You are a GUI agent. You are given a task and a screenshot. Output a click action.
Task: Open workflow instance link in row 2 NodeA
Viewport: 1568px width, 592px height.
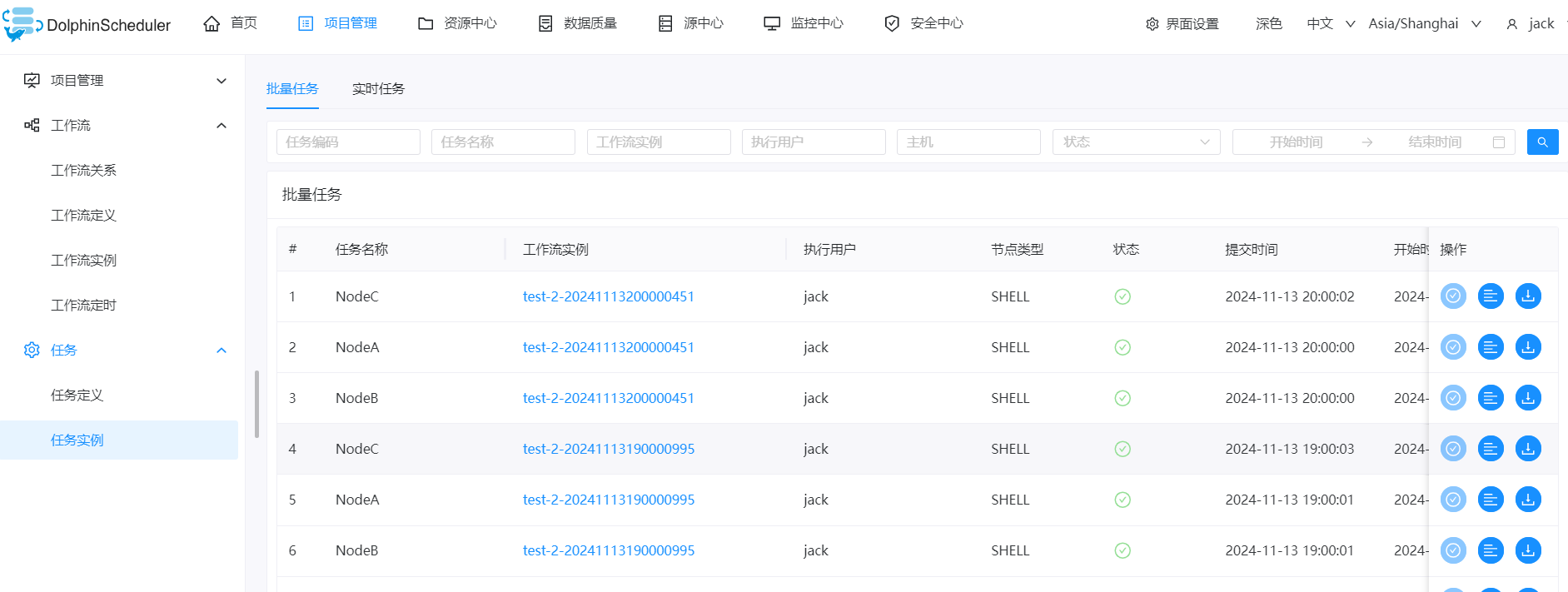click(609, 347)
